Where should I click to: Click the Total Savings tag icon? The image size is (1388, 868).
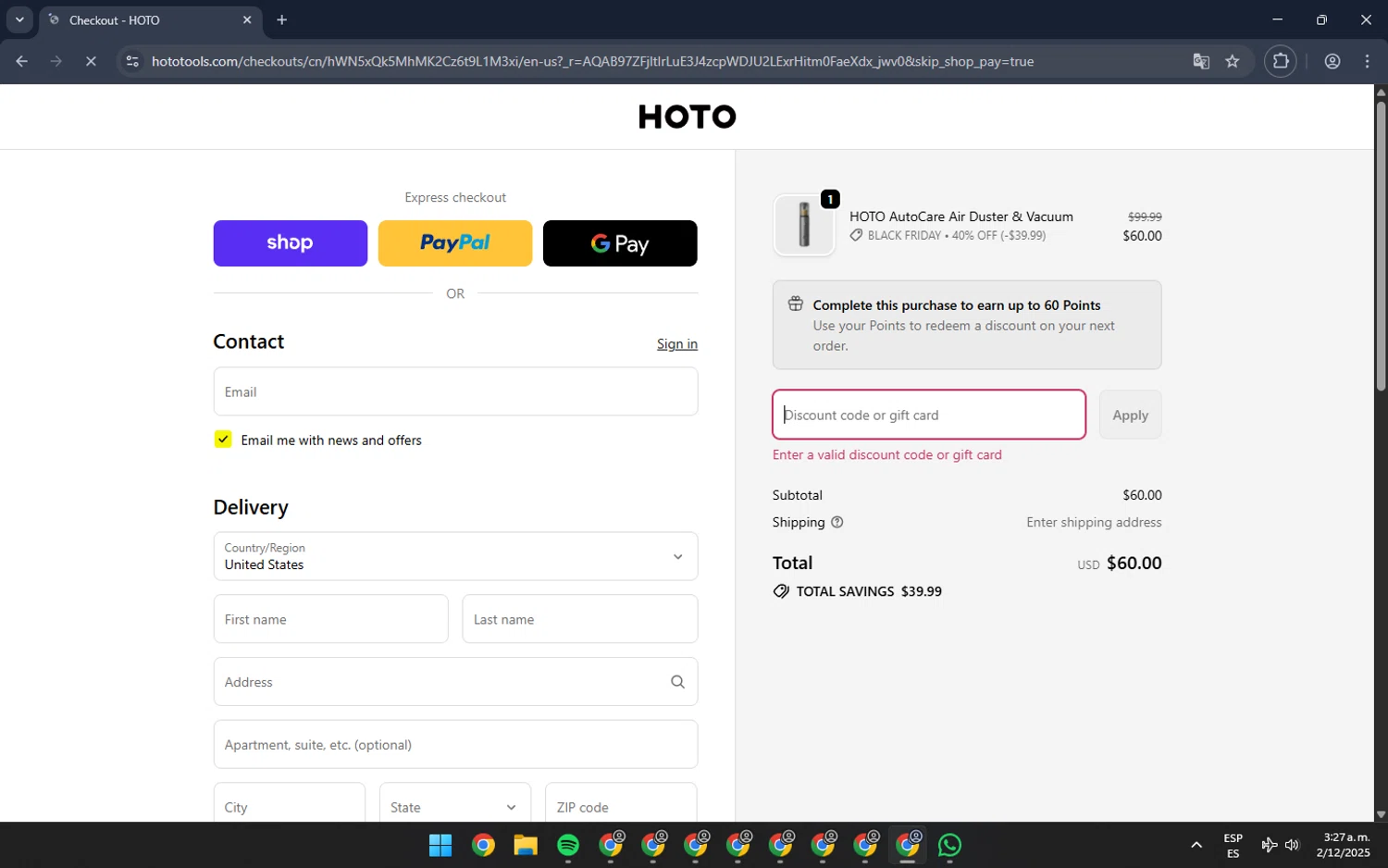click(x=781, y=591)
